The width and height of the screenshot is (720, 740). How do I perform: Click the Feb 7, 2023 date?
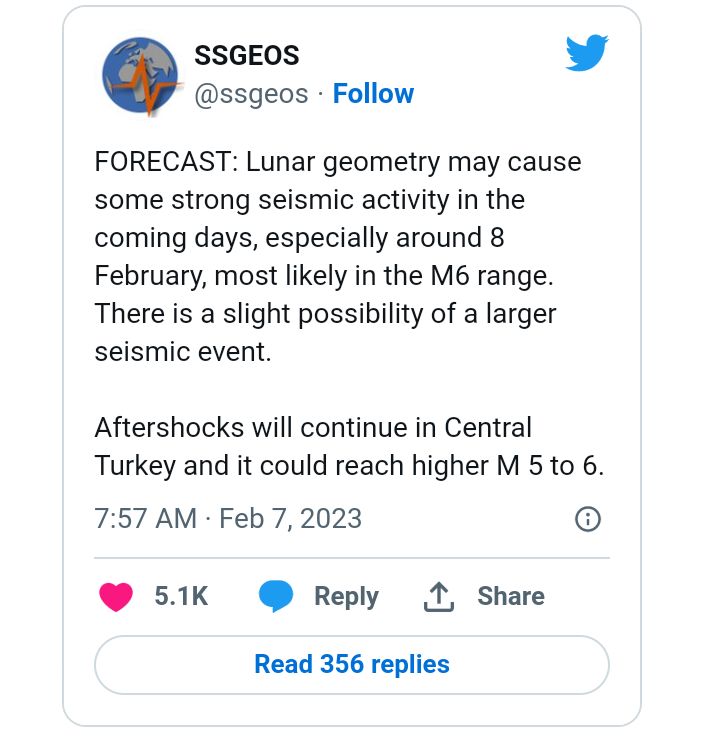pos(291,519)
